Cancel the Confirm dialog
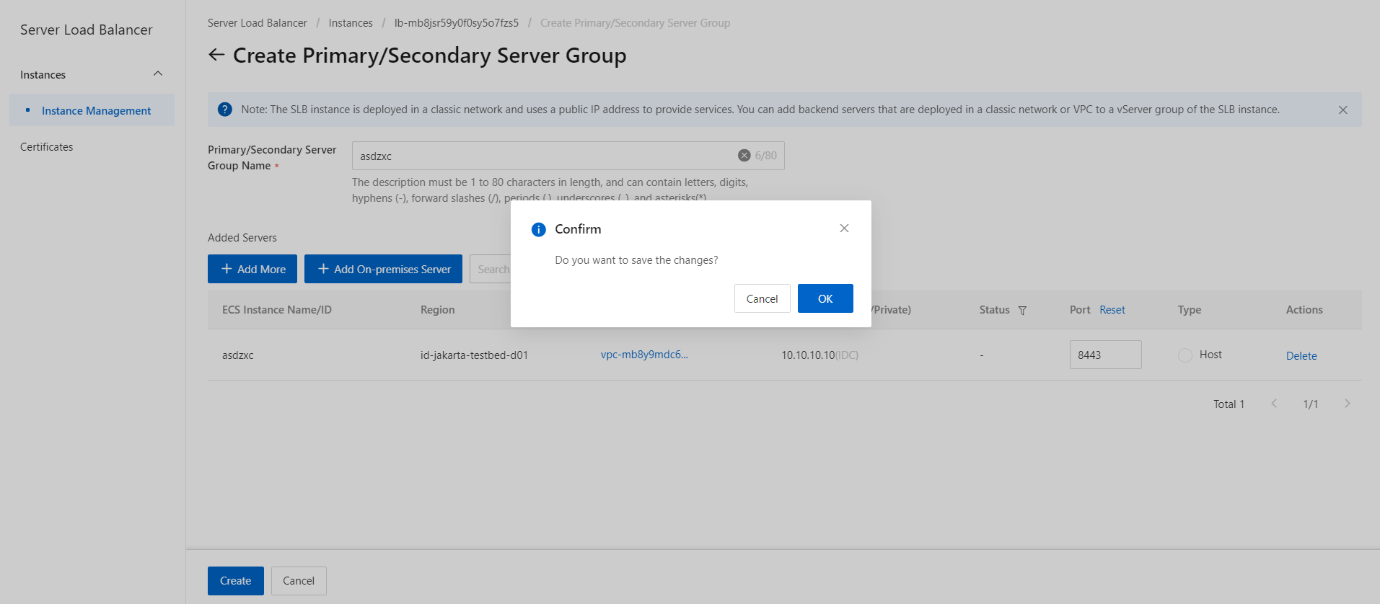This screenshot has height=604, width=1380. click(x=762, y=298)
